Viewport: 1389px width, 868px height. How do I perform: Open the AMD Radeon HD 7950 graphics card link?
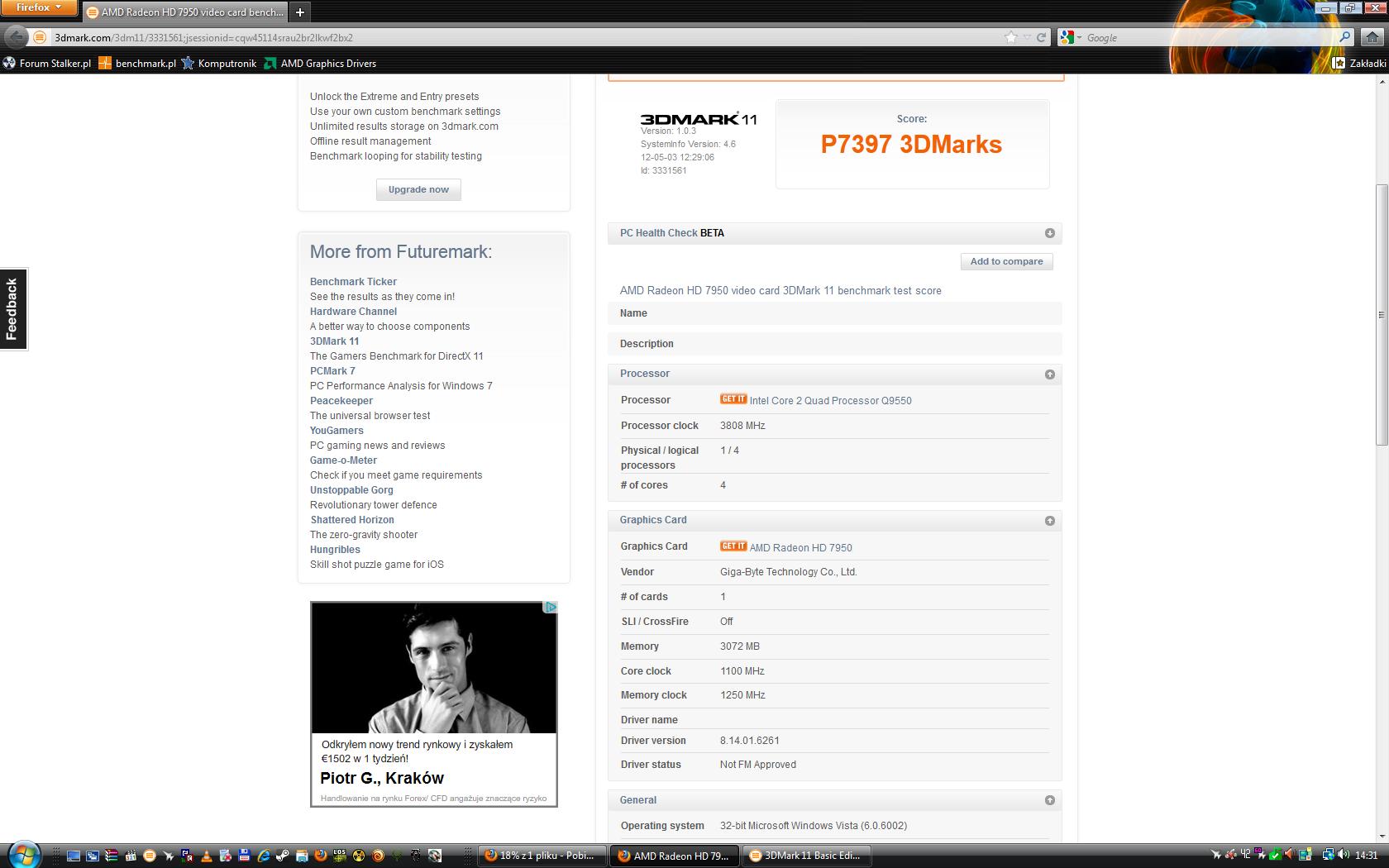(x=800, y=548)
